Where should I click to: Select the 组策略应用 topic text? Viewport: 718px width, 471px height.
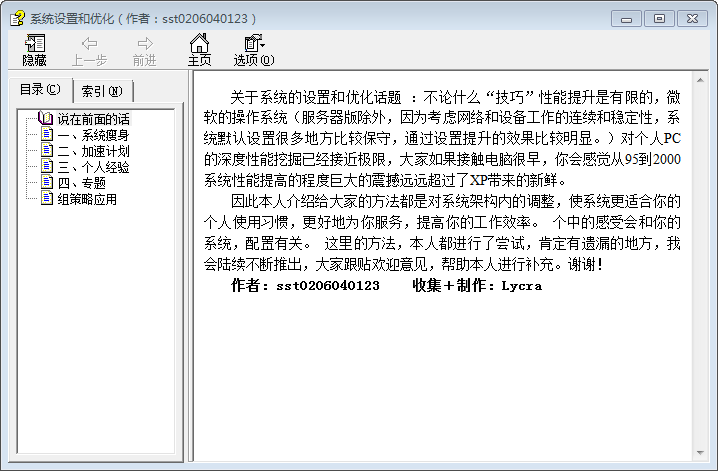pos(87,199)
